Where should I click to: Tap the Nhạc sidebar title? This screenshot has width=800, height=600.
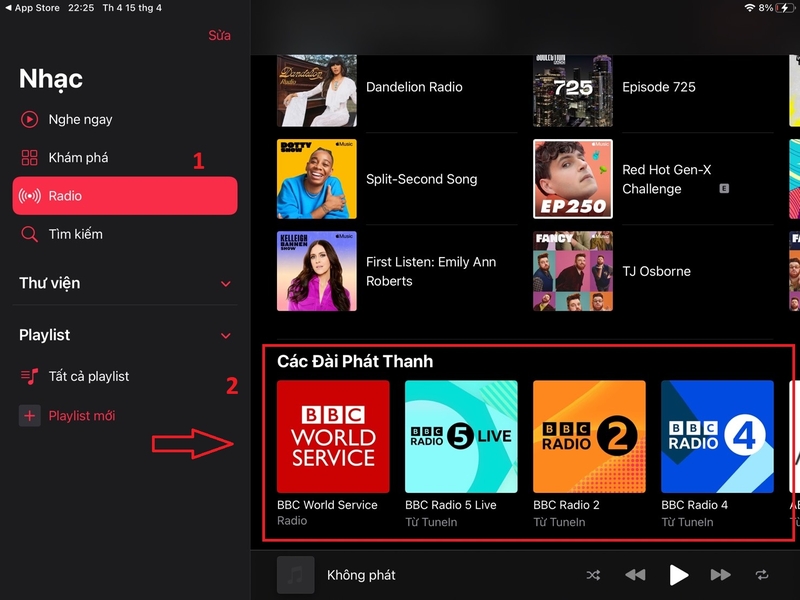click(51, 79)
